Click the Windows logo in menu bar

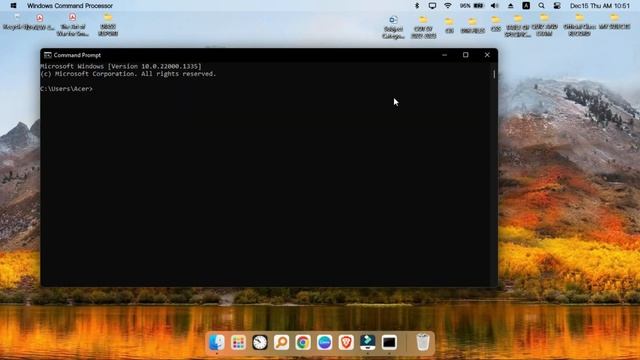click(x=13, y=6)
